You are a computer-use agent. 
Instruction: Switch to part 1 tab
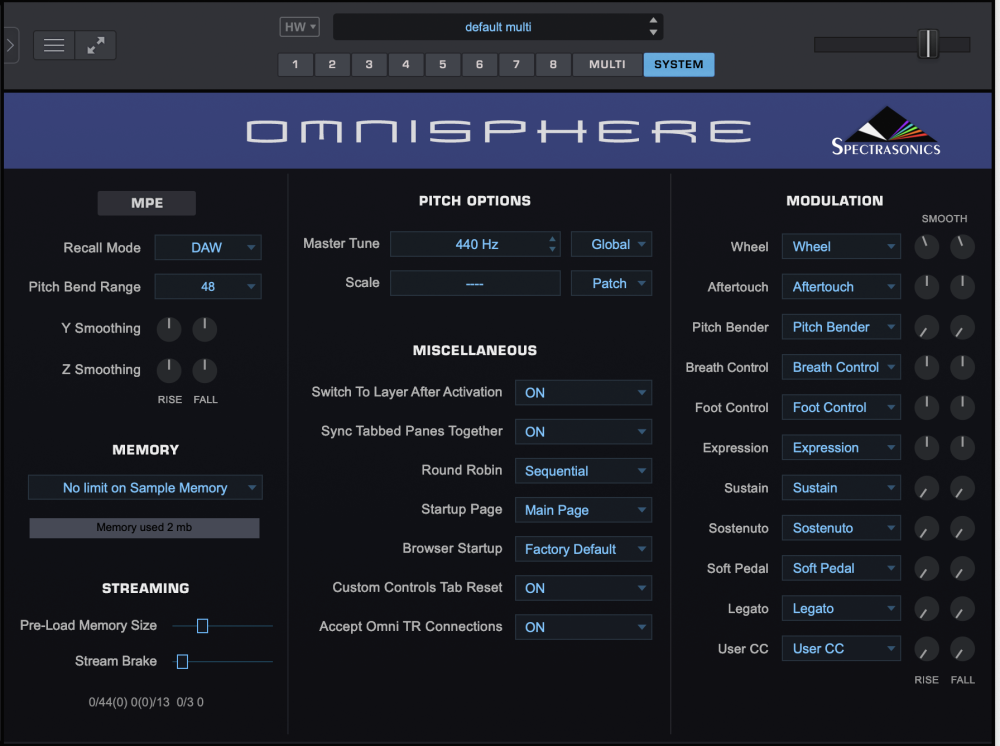pos(295,64)
